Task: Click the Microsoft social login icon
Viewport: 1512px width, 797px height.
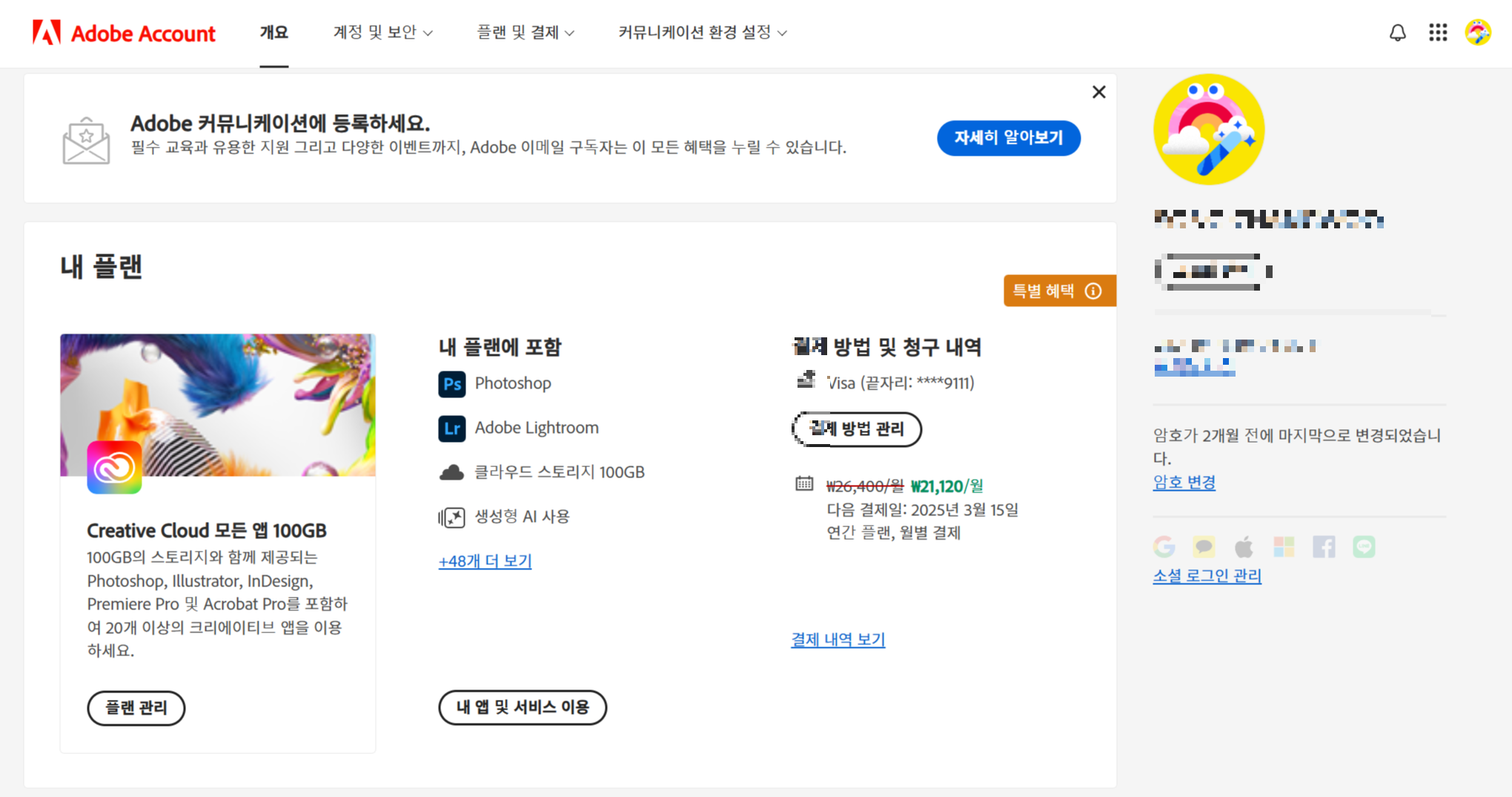Action: [1284, 547]
